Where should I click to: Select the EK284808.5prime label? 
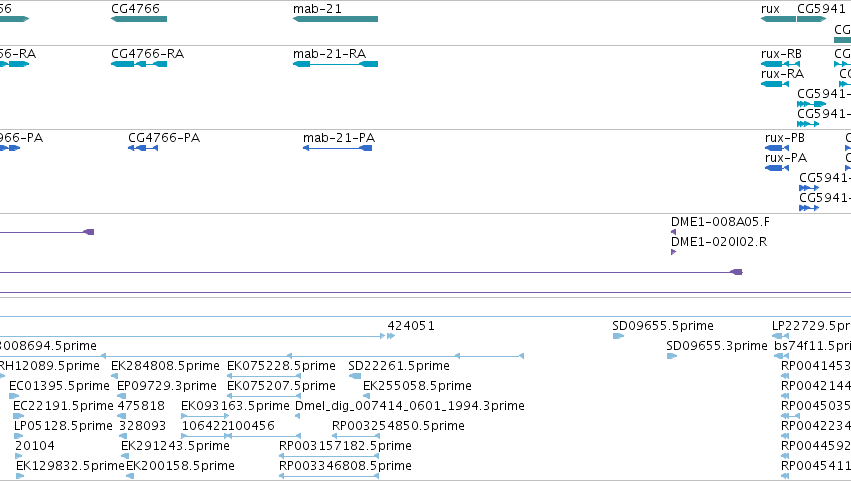click(165, 366)
